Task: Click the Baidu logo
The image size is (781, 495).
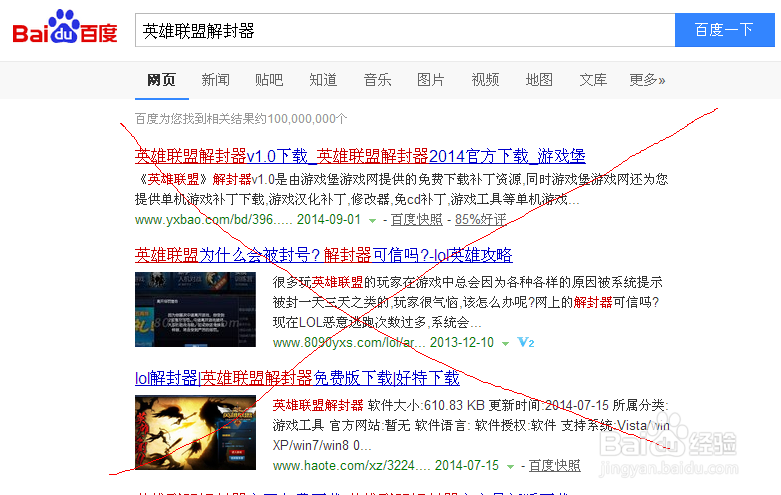Action: pyautogui.click(x=65, y=27)
